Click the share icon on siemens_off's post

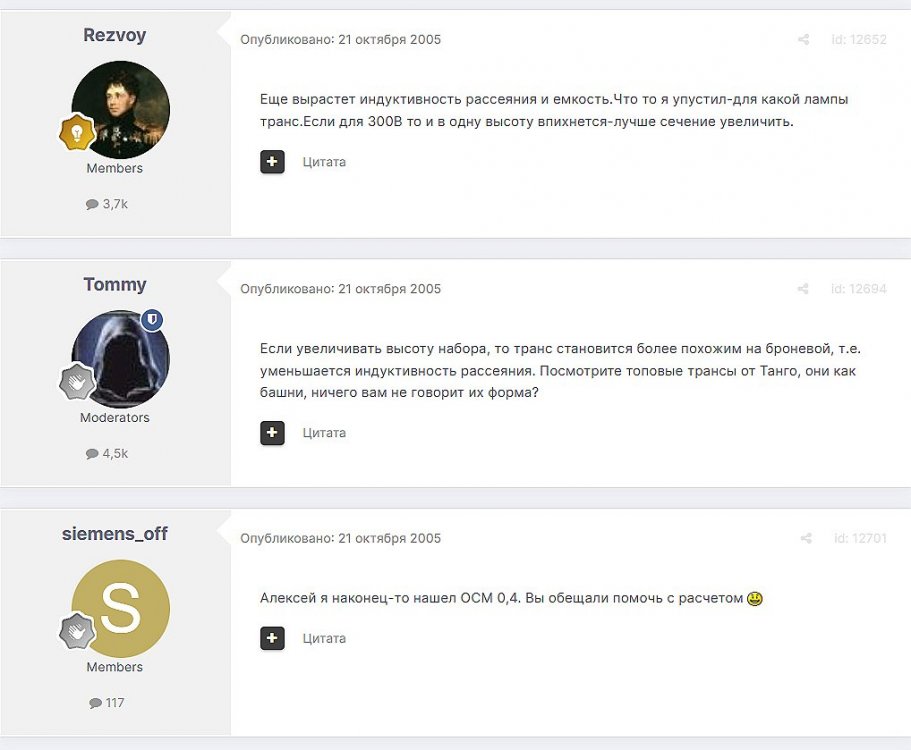tap(806, 538)
